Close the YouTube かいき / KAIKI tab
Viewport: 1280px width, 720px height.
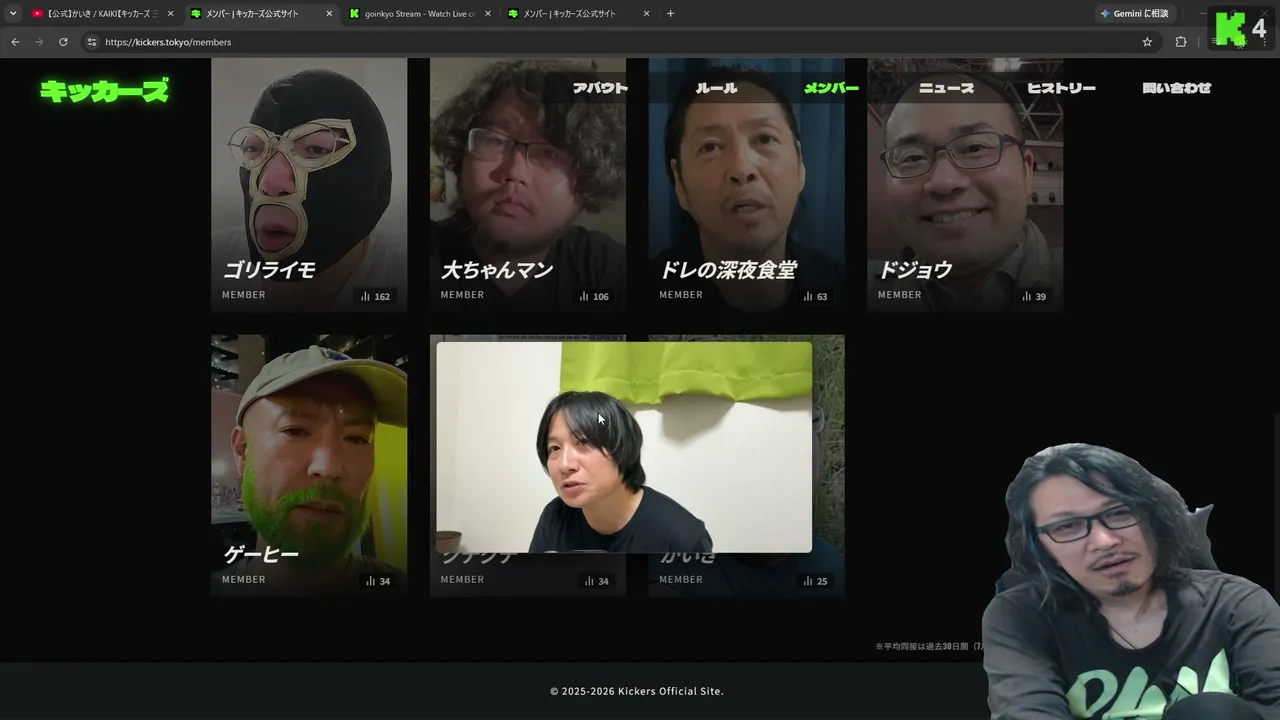pos(170,14)
